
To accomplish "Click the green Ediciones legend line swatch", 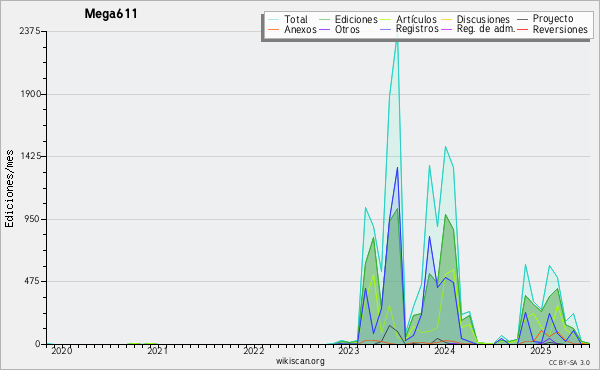I will coord(324,20).
